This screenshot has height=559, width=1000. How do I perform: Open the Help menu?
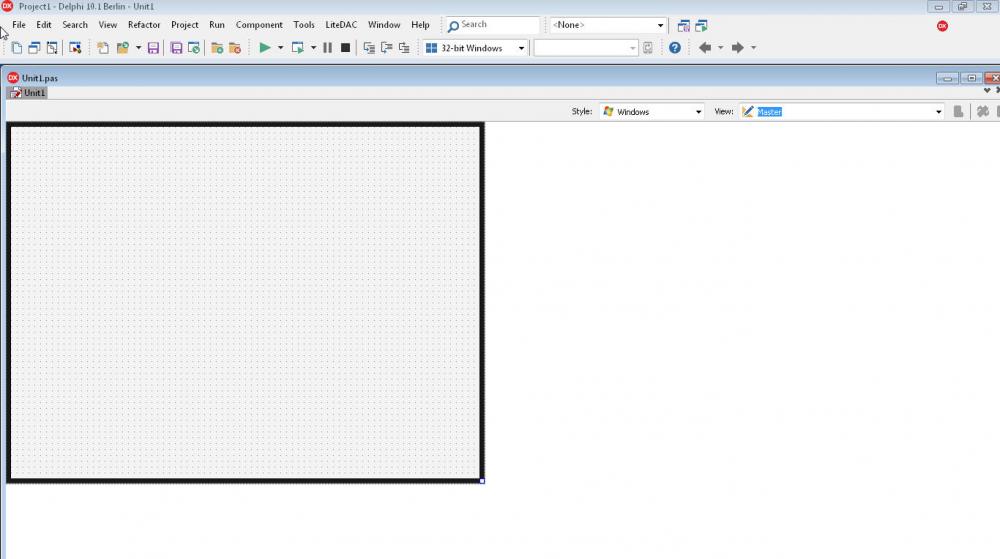pos(420,25)
